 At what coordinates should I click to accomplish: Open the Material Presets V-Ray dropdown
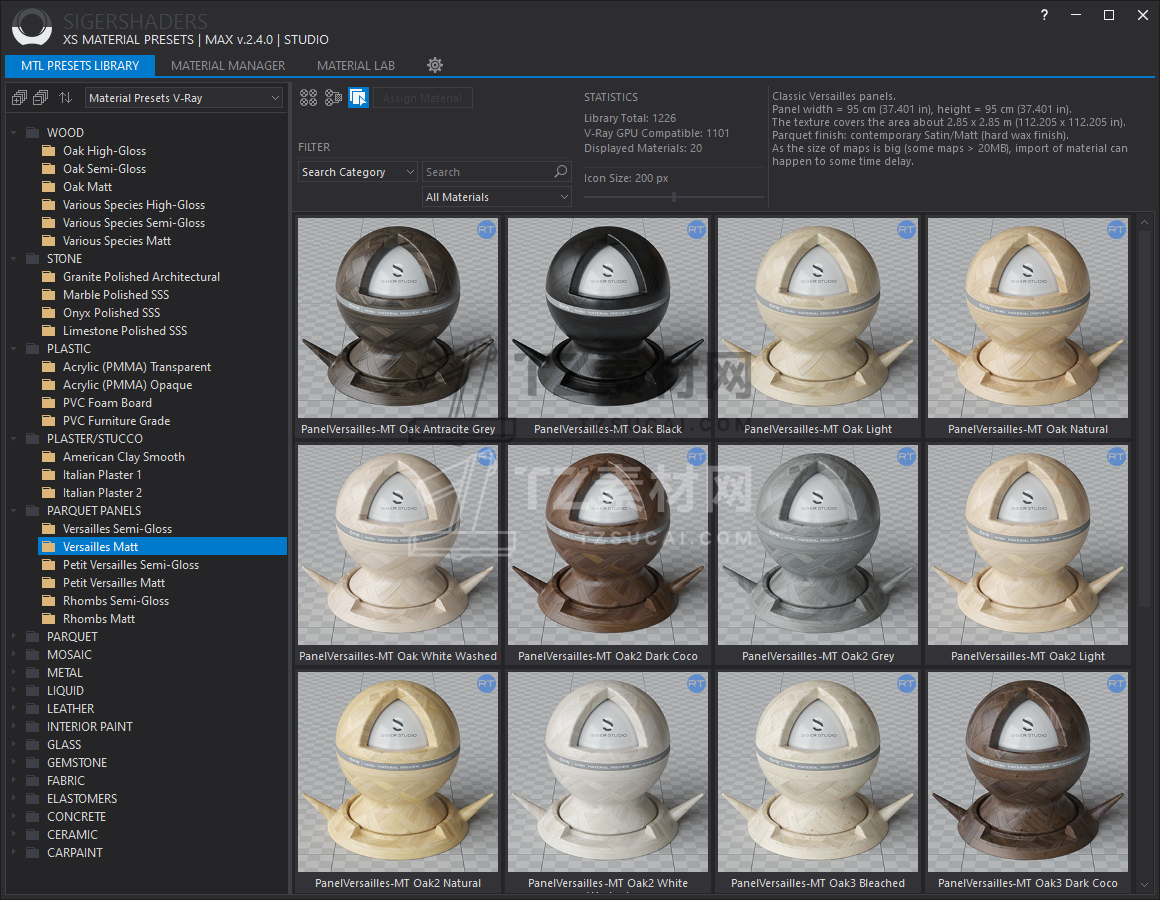tap(183, 98)
